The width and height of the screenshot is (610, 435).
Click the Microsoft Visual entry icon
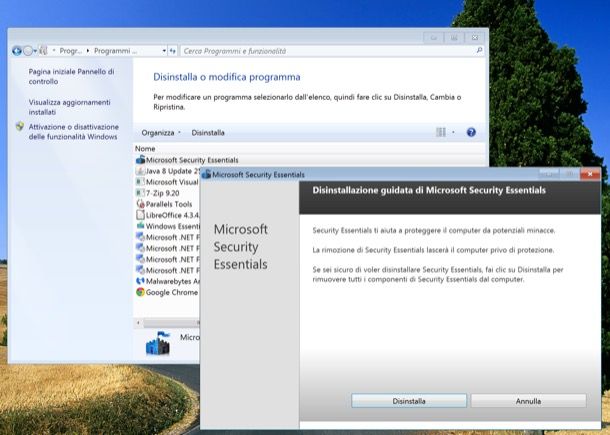(140, 182)
